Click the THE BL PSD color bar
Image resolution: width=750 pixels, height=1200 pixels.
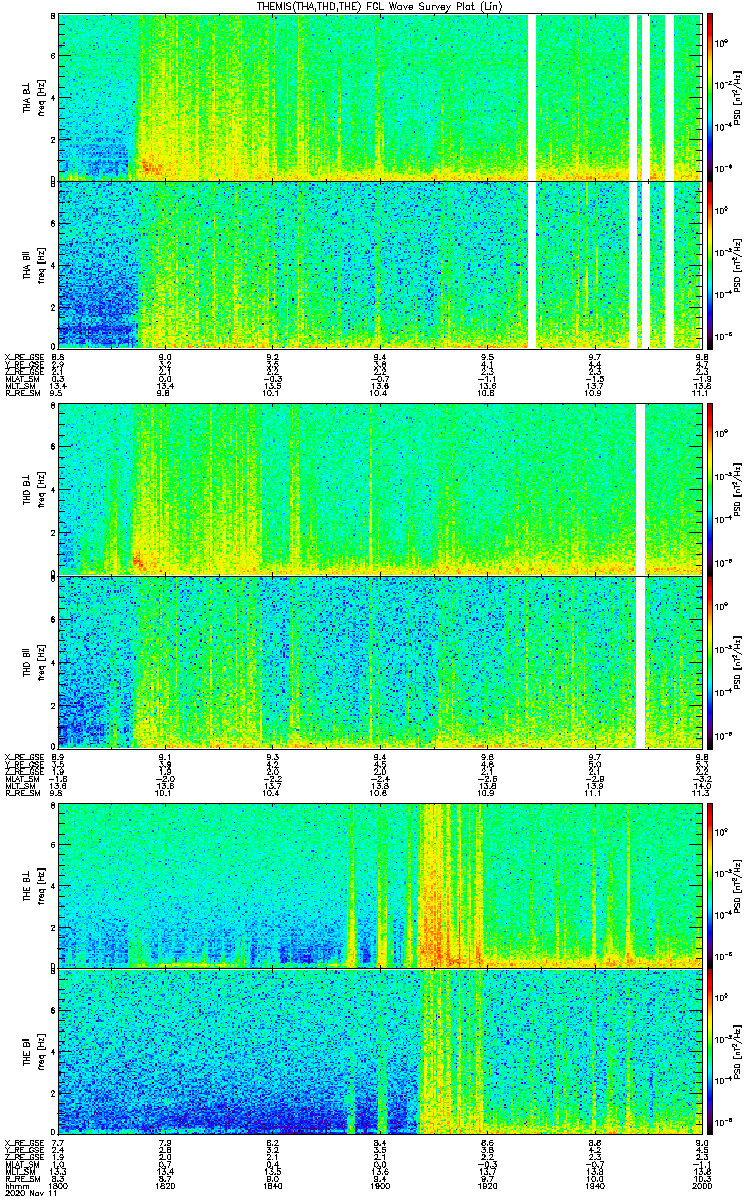click(x=710, y=885)
